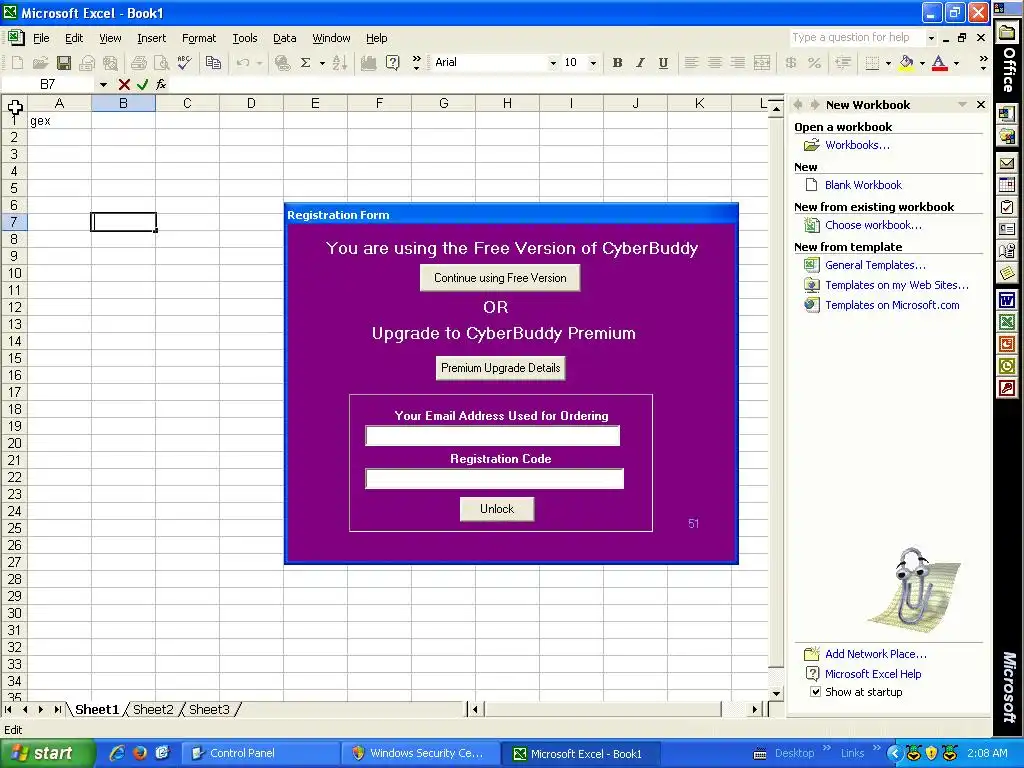This screenshot has width=1024, height=768.
Task: Toggle Italic formatting
Action: point(640,63)
